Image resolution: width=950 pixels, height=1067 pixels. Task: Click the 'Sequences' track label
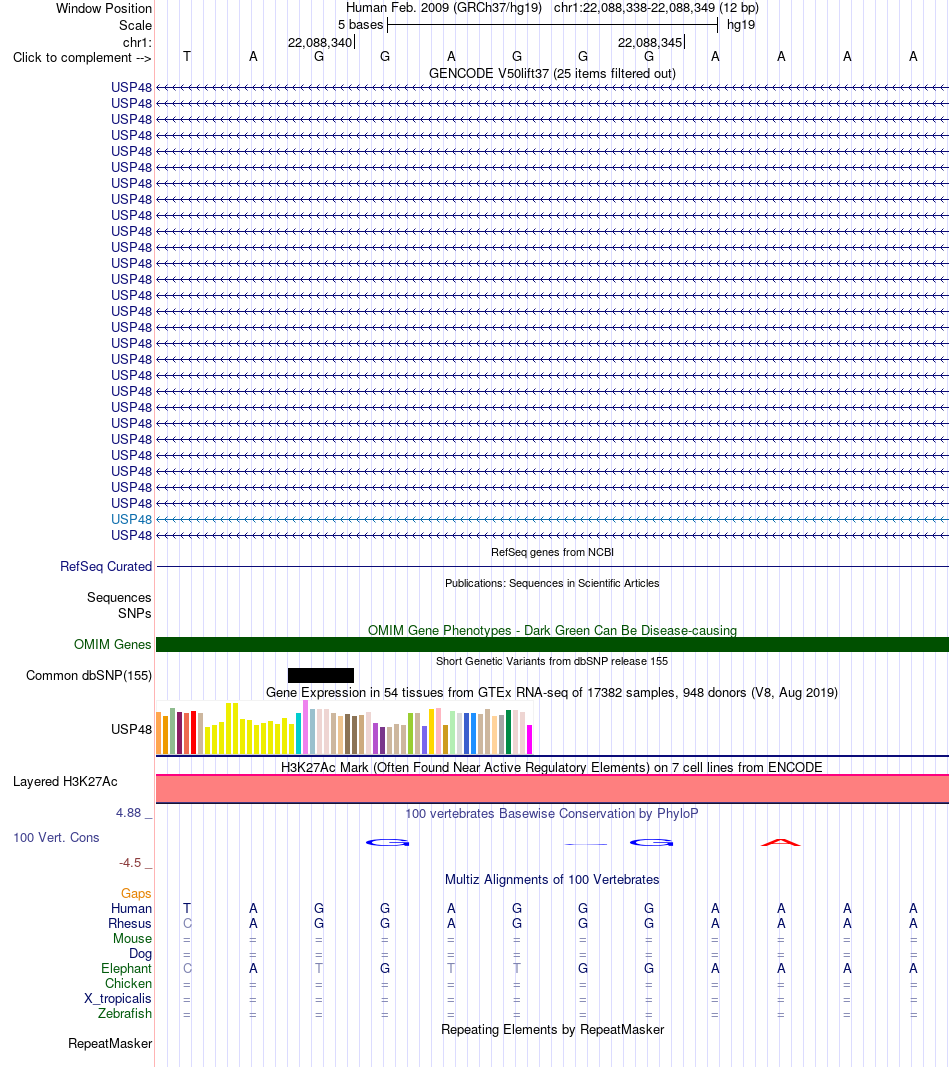(119, 597)
